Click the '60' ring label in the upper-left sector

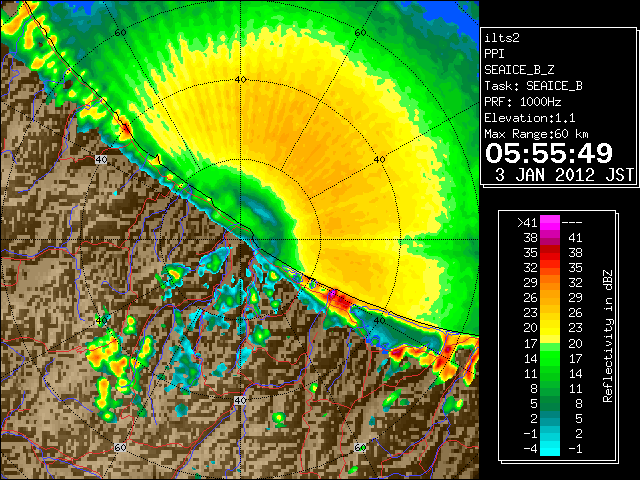pos(120,33)
